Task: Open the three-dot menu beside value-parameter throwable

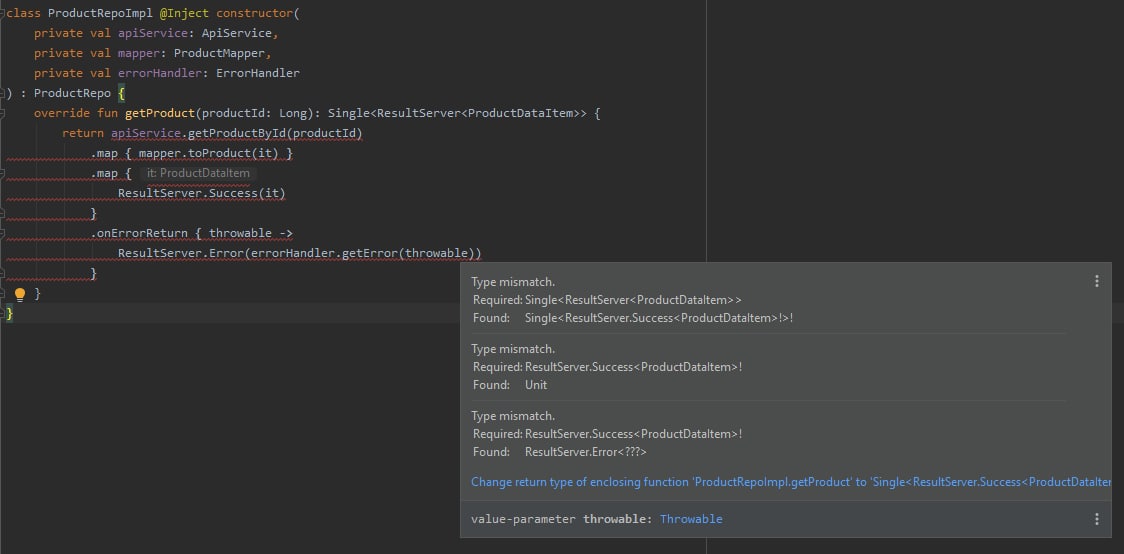Action: 1096,519
